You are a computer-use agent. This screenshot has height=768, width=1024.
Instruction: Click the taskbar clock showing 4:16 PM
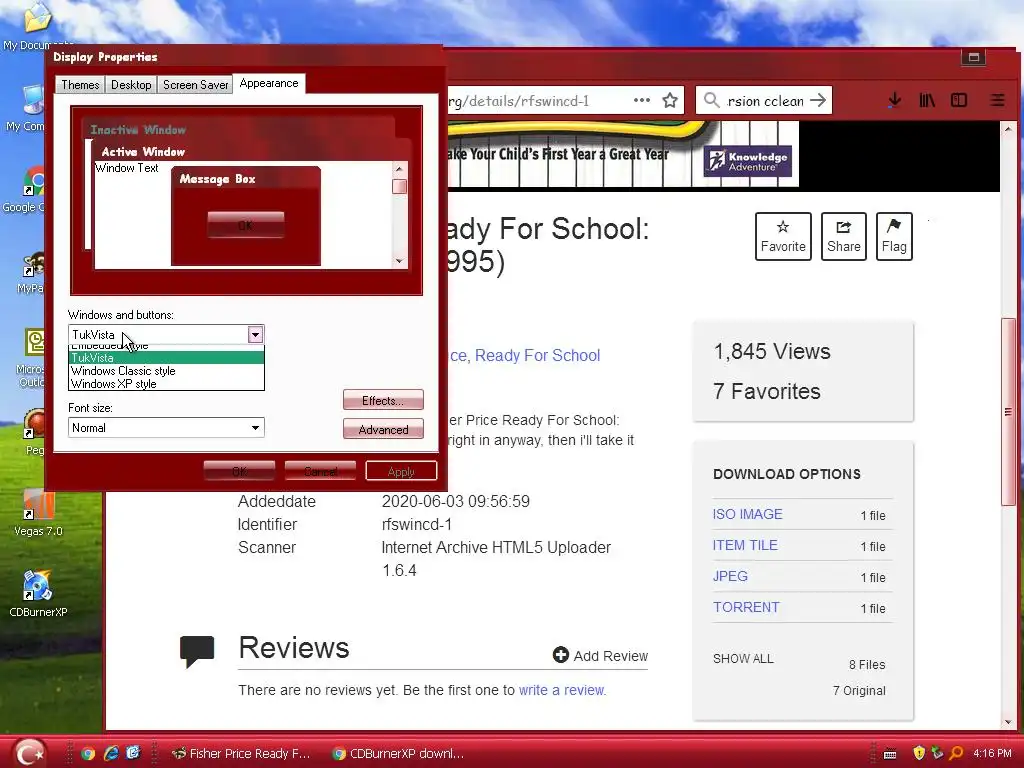point(992,753)
